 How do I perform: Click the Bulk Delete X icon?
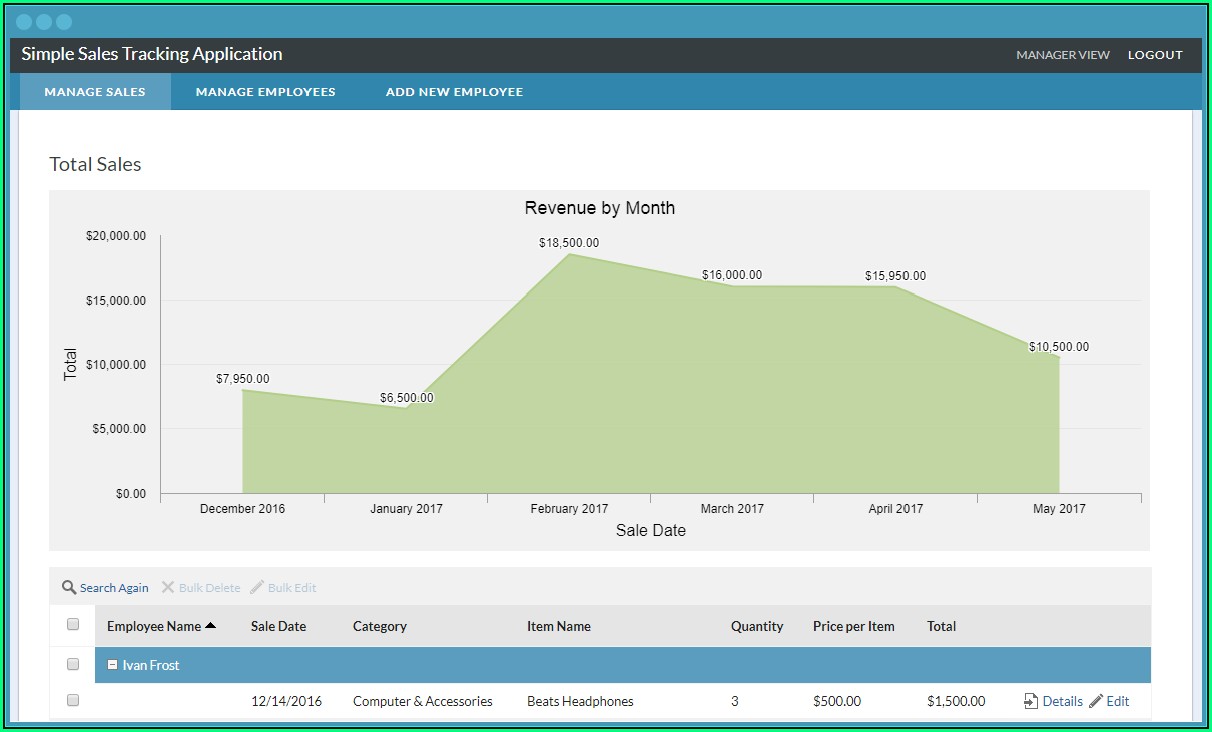pyautogui.click(x=168, y=588)
